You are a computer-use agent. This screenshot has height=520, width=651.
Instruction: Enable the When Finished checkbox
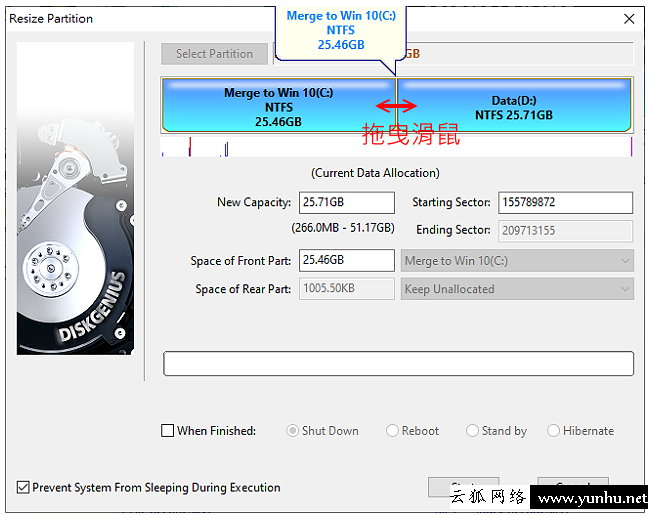(167, 431)
